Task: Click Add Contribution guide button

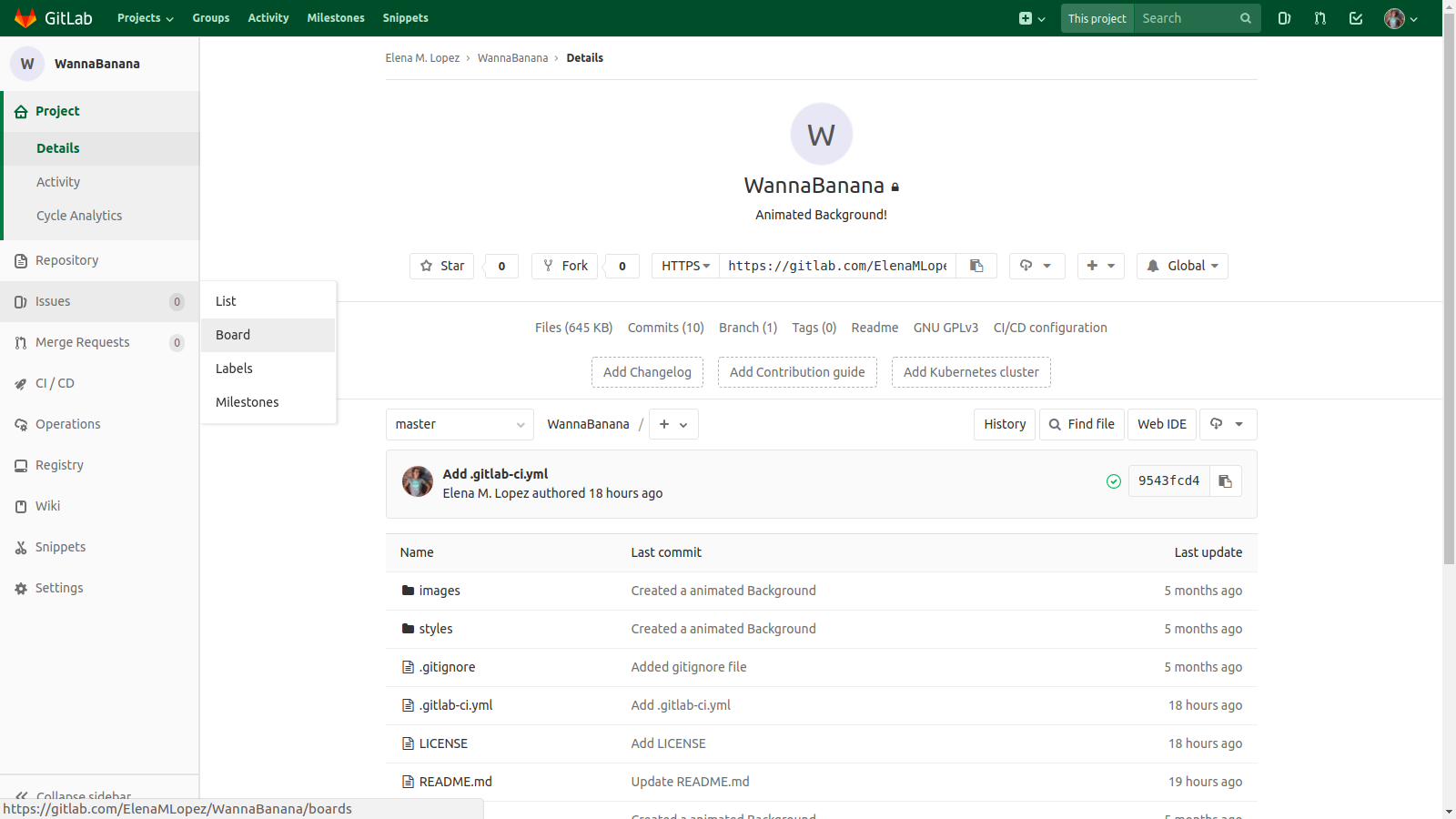Action: click(797, 372)
